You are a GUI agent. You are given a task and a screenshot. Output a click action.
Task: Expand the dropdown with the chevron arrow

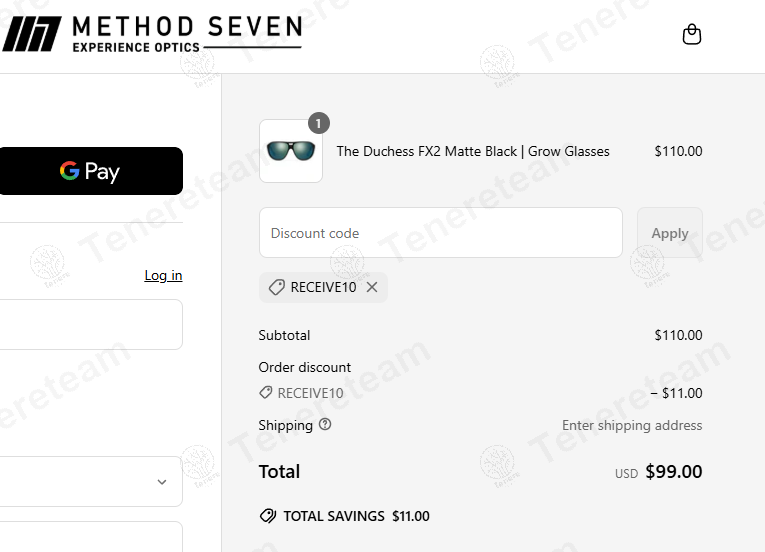161,482
